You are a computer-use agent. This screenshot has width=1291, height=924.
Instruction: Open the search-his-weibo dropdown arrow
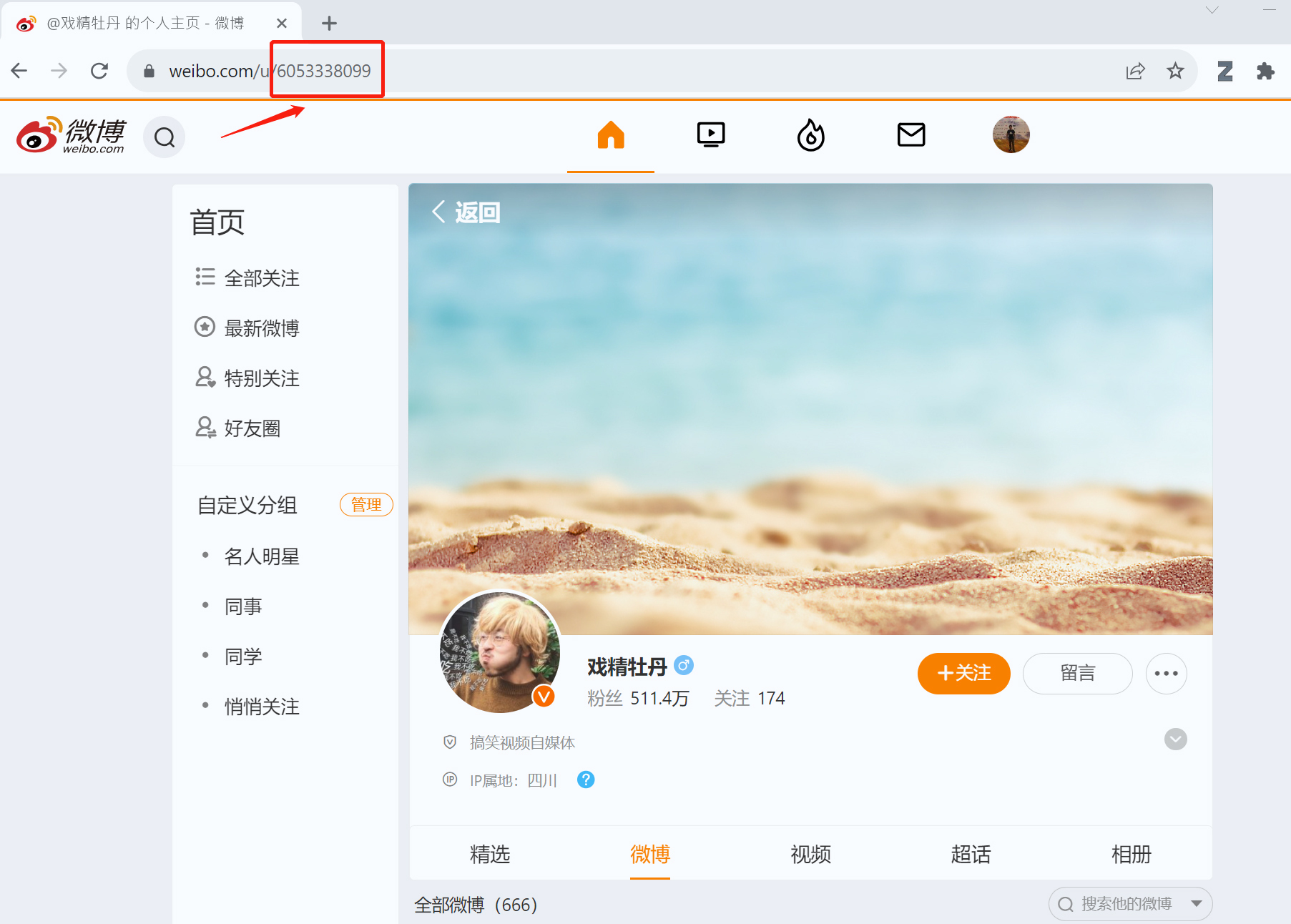[1196, 904]
